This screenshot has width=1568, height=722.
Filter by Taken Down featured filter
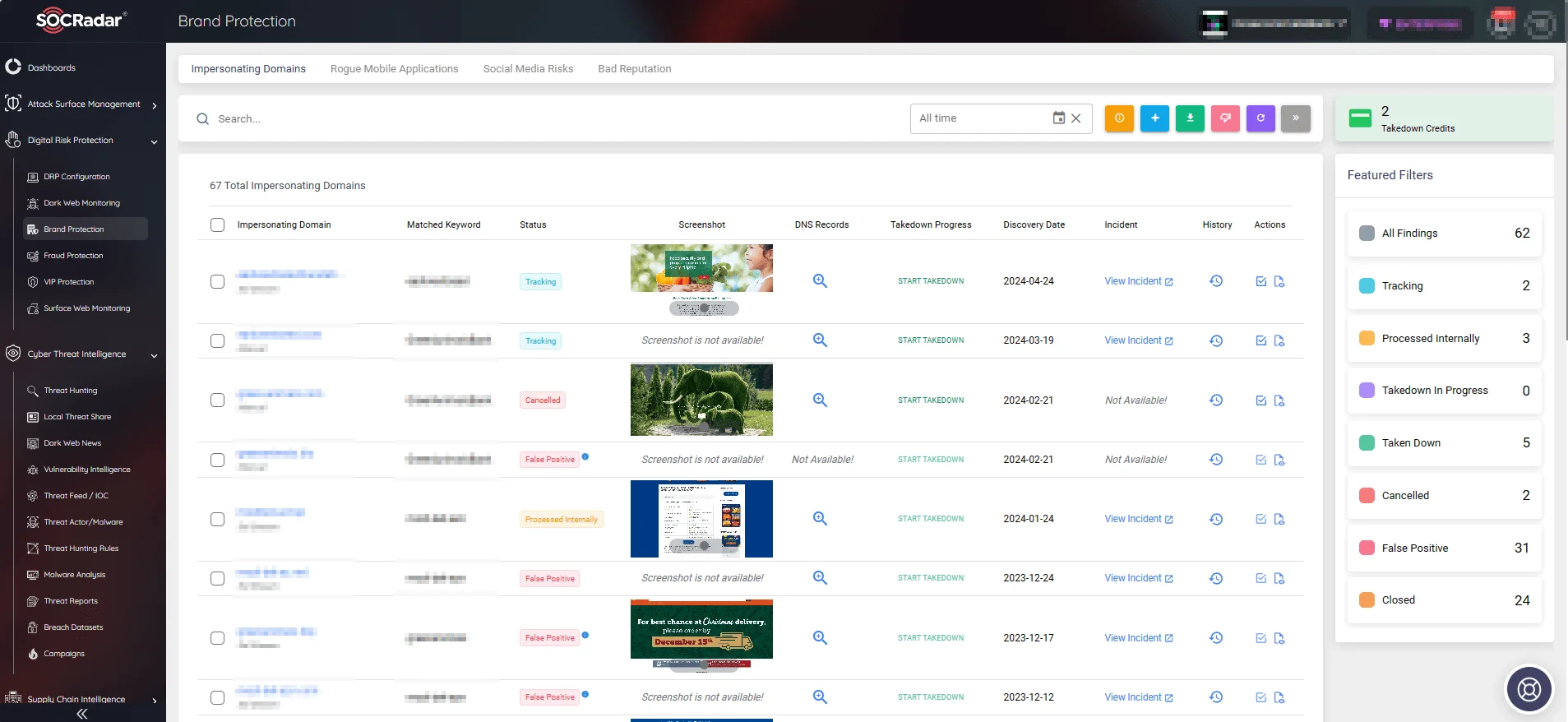(x=1444, y=442)
